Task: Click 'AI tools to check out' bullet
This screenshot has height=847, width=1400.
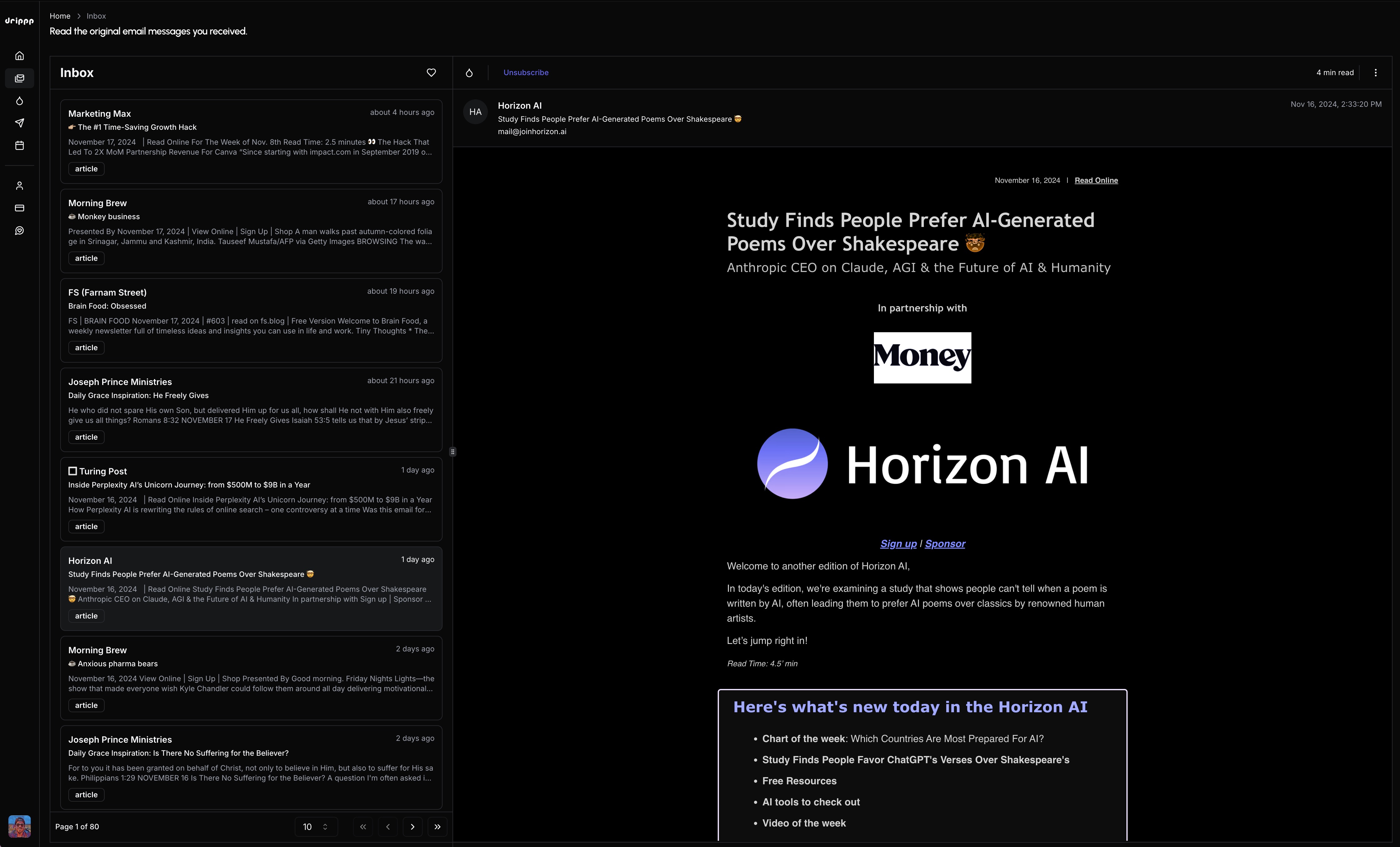Action: pyautogui.click(x=811, y=802)
